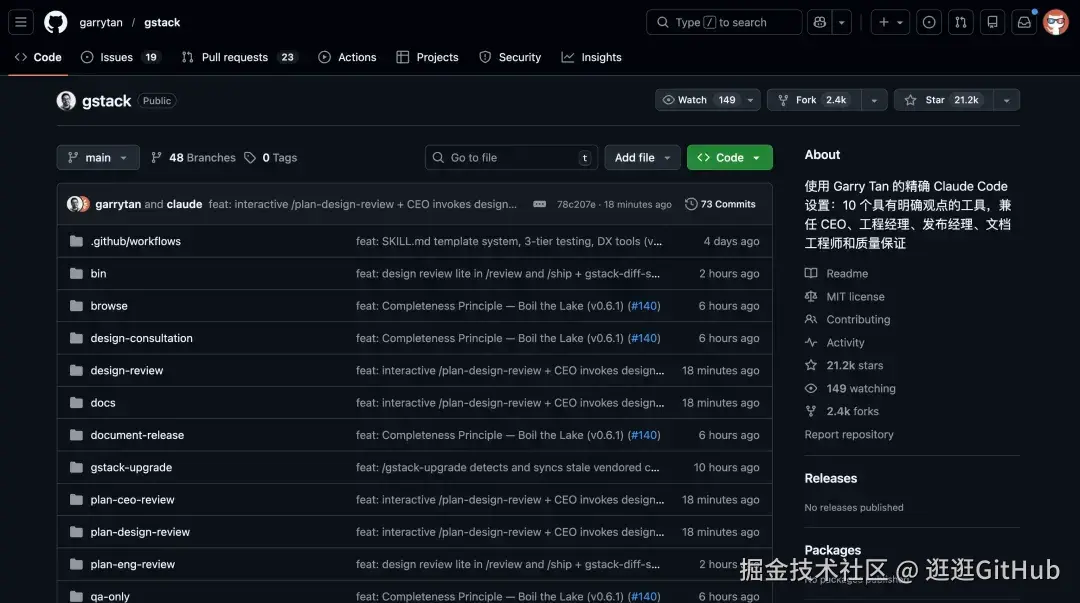Switch to the Actions tab

347,57
